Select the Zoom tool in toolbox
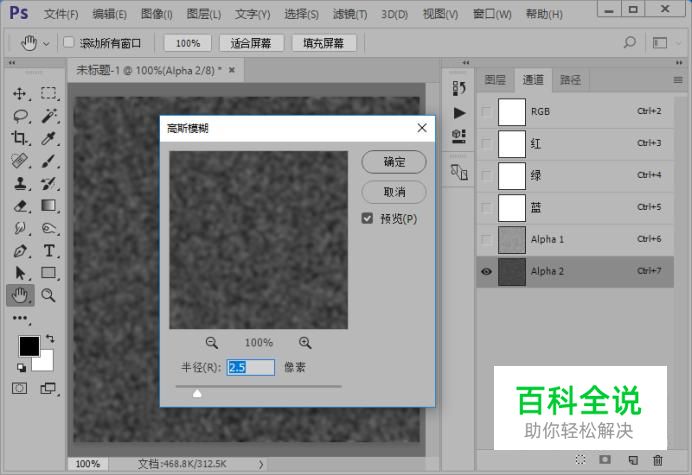Viewport: 692px width, 475px height. [x=48, y=295]
